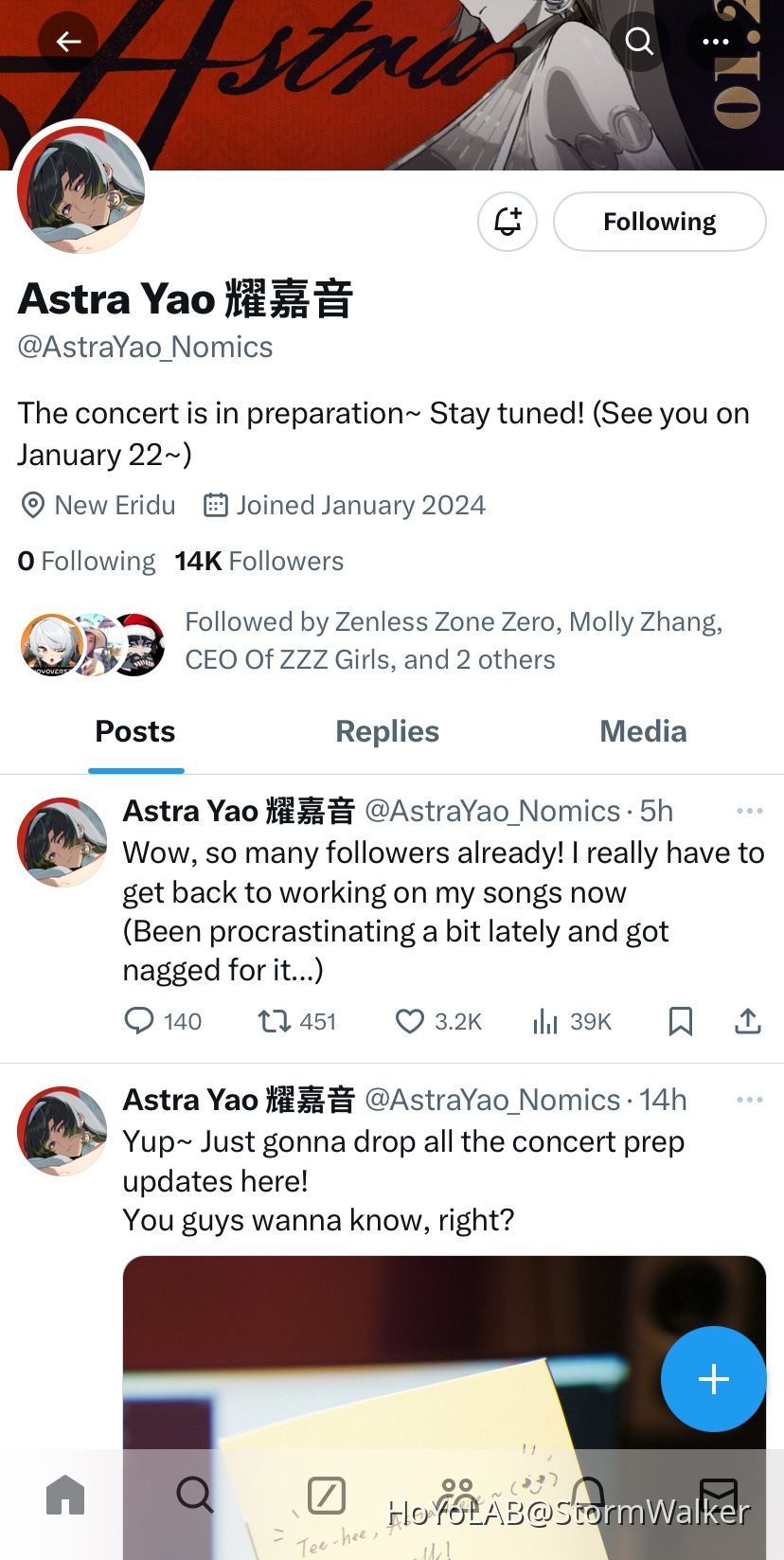
Task: Expand more options on the 5h post
Action: (749, 810)
